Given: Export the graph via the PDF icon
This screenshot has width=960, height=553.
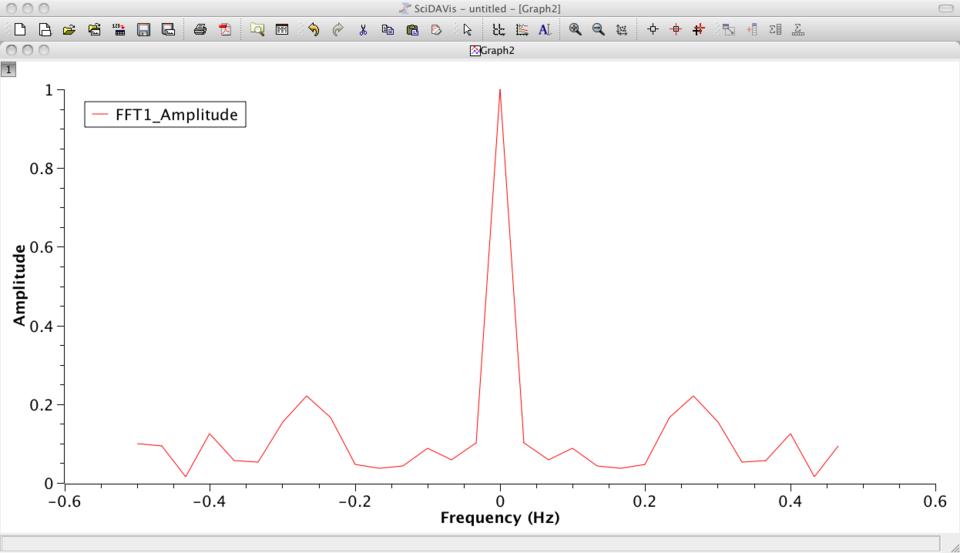Looking at the screenshot, I should pos(224,30).
